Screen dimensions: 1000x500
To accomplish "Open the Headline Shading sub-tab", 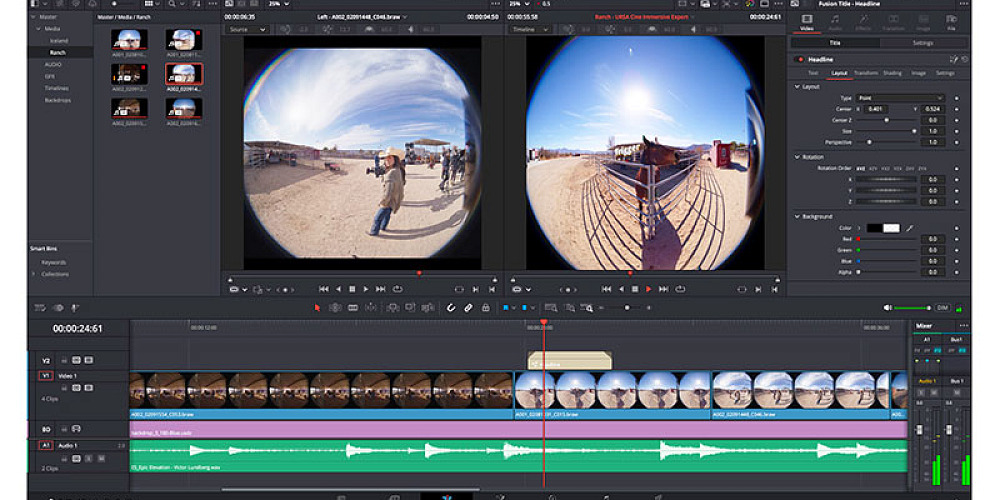I will [x=892, y=73].
